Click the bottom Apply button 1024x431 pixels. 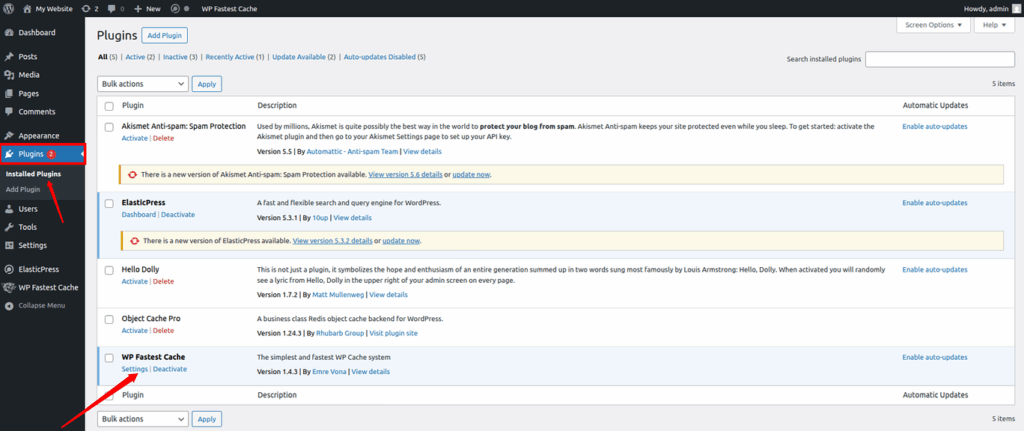click(207, 419)
